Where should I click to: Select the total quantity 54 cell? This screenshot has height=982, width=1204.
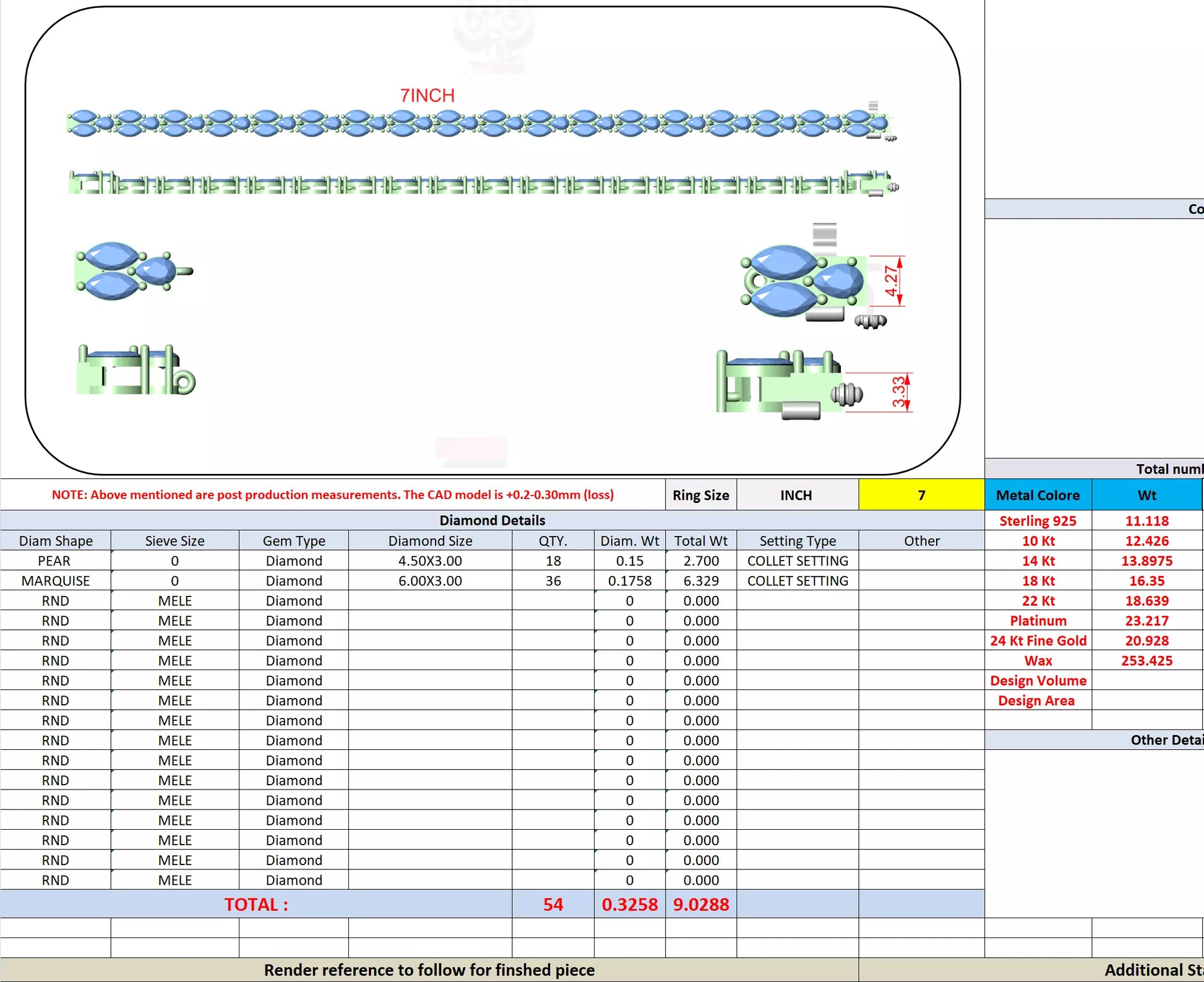point(553,904)
